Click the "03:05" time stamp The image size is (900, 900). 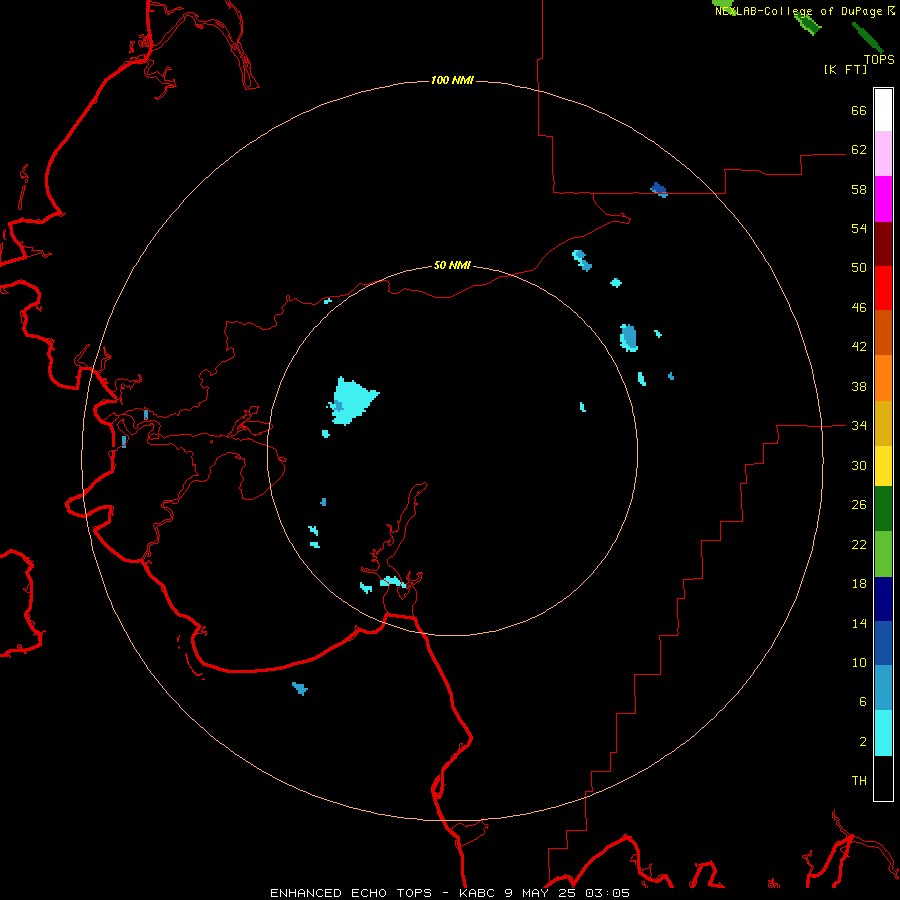pos(607,893)
